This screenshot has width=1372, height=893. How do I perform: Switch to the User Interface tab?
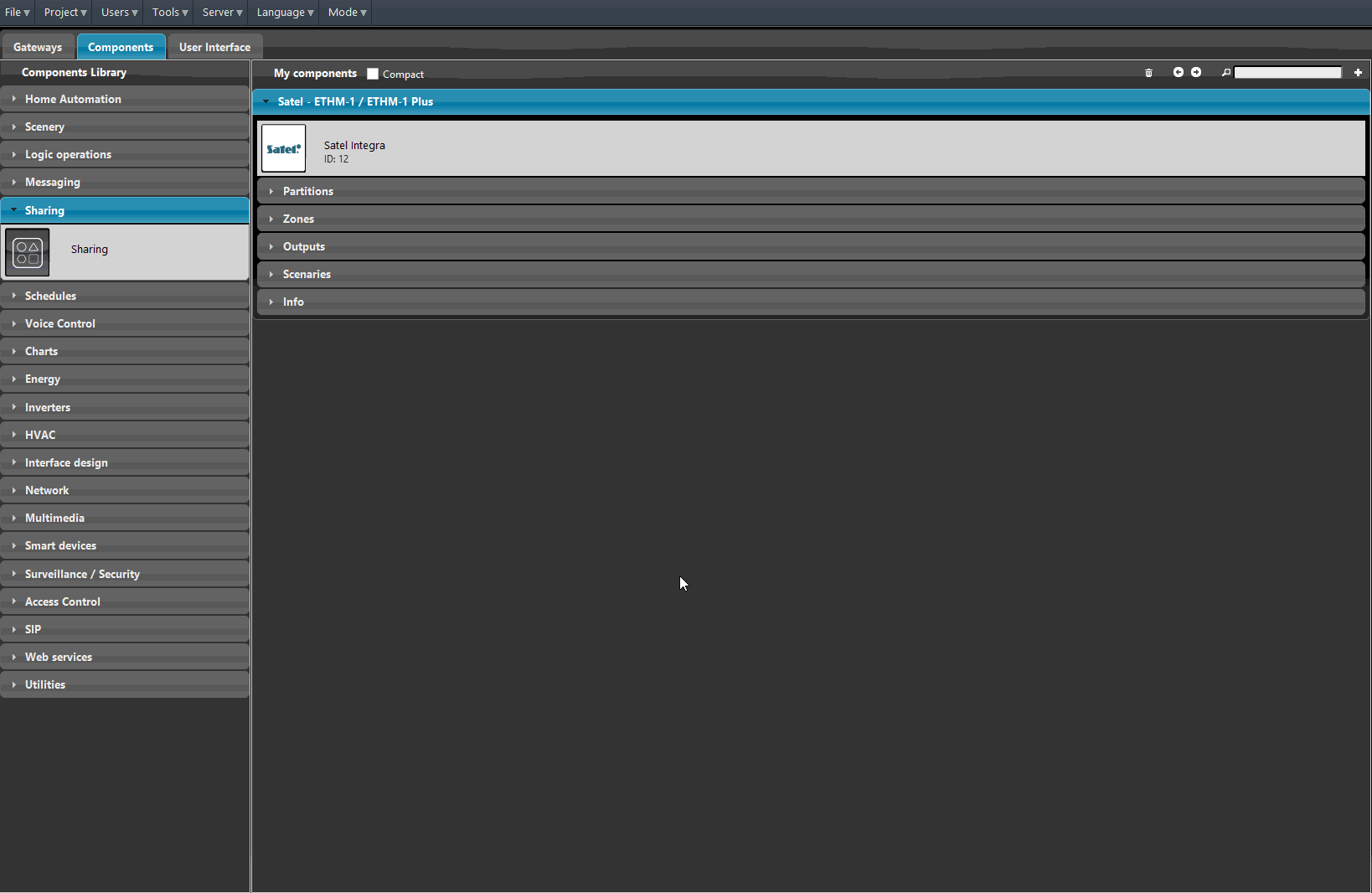tap(214, 47)
